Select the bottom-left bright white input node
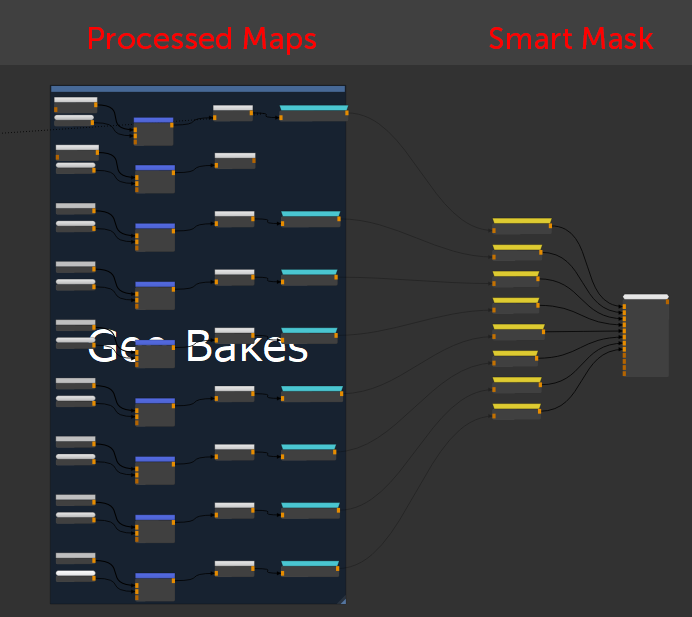The height and width of the screenshot is (617, 692). (75, 575)
